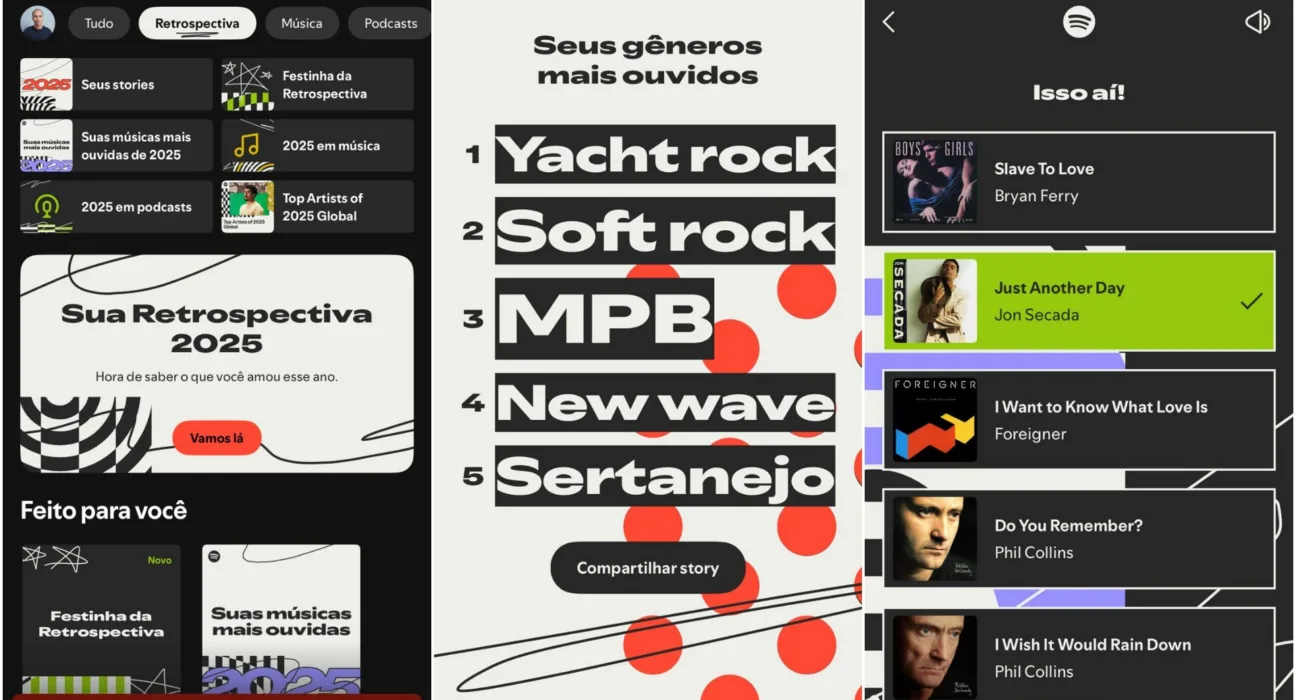
Task: Open Top Artists of 2025 Global
Action: pos(317,206)
